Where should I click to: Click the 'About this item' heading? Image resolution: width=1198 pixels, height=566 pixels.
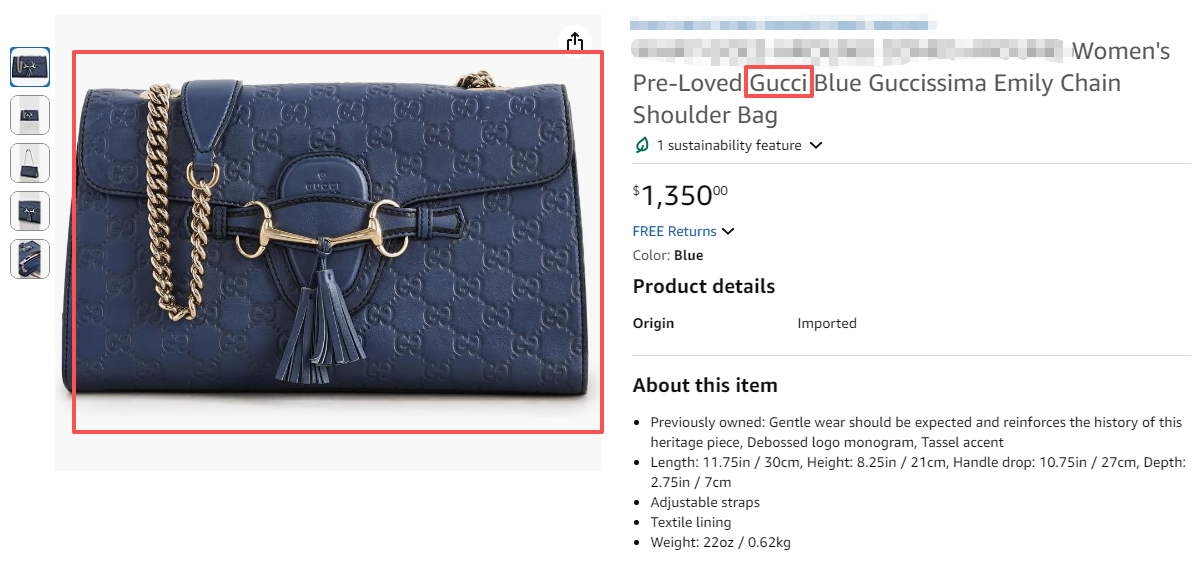click(704, 386)
